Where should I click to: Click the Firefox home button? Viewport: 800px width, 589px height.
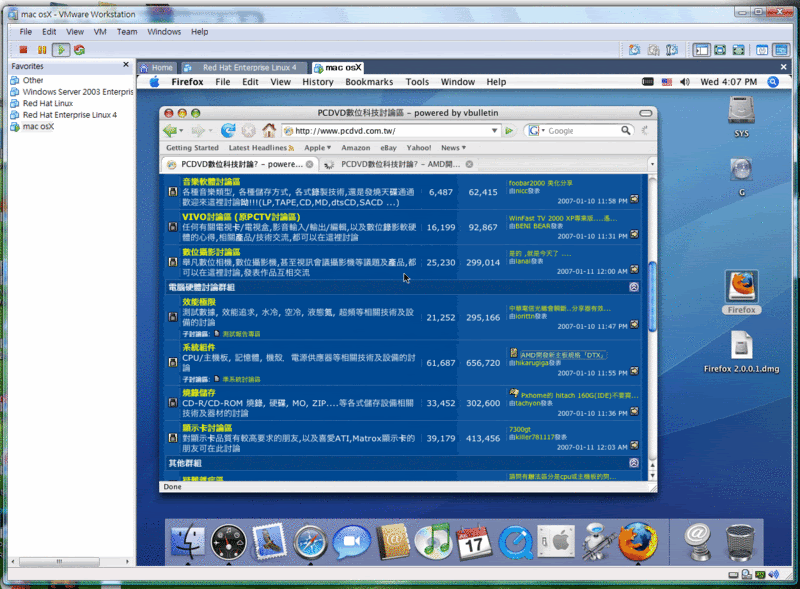point(269,131)
